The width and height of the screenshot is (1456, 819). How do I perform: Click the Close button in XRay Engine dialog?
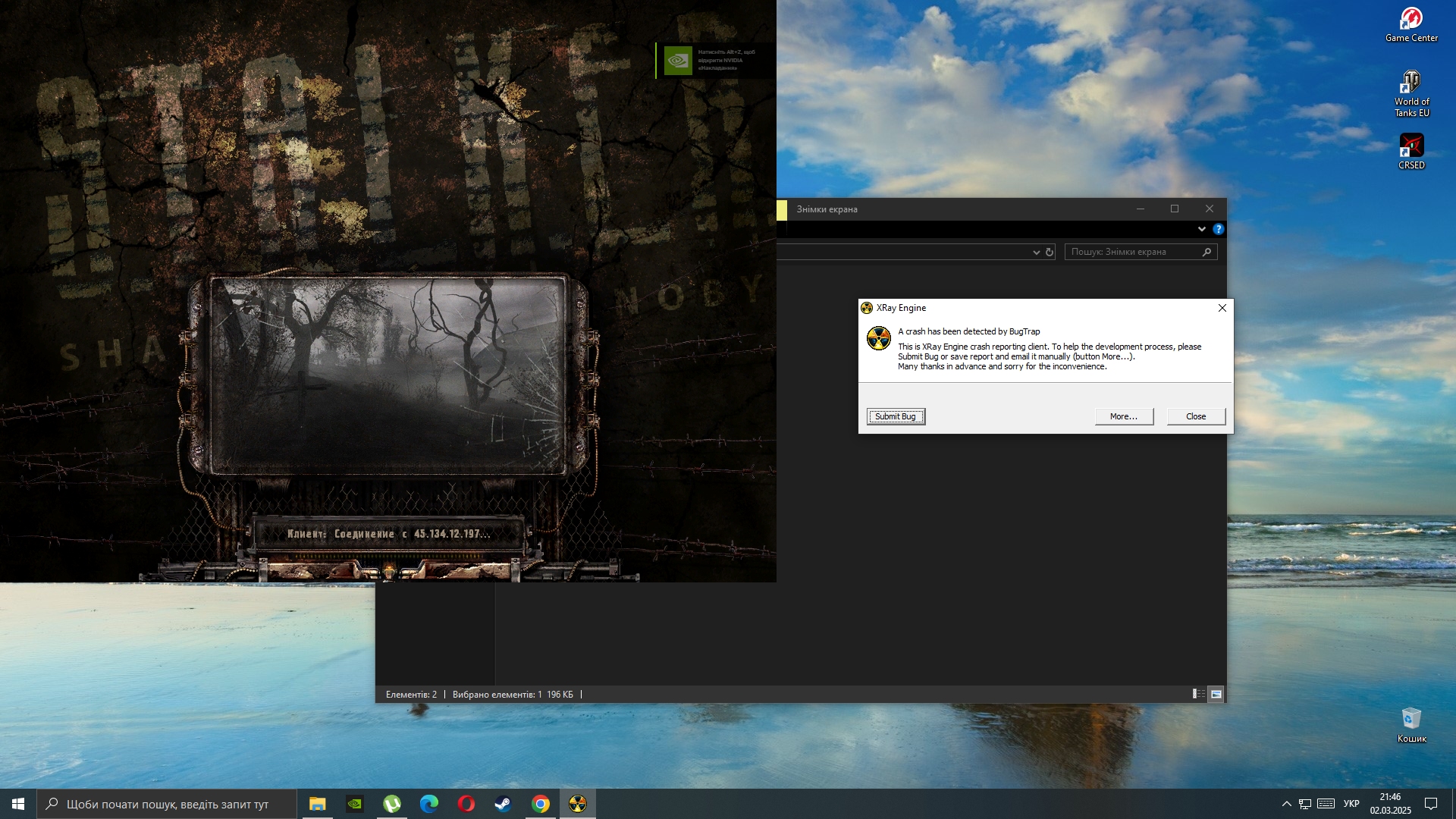pos(1196,416)
